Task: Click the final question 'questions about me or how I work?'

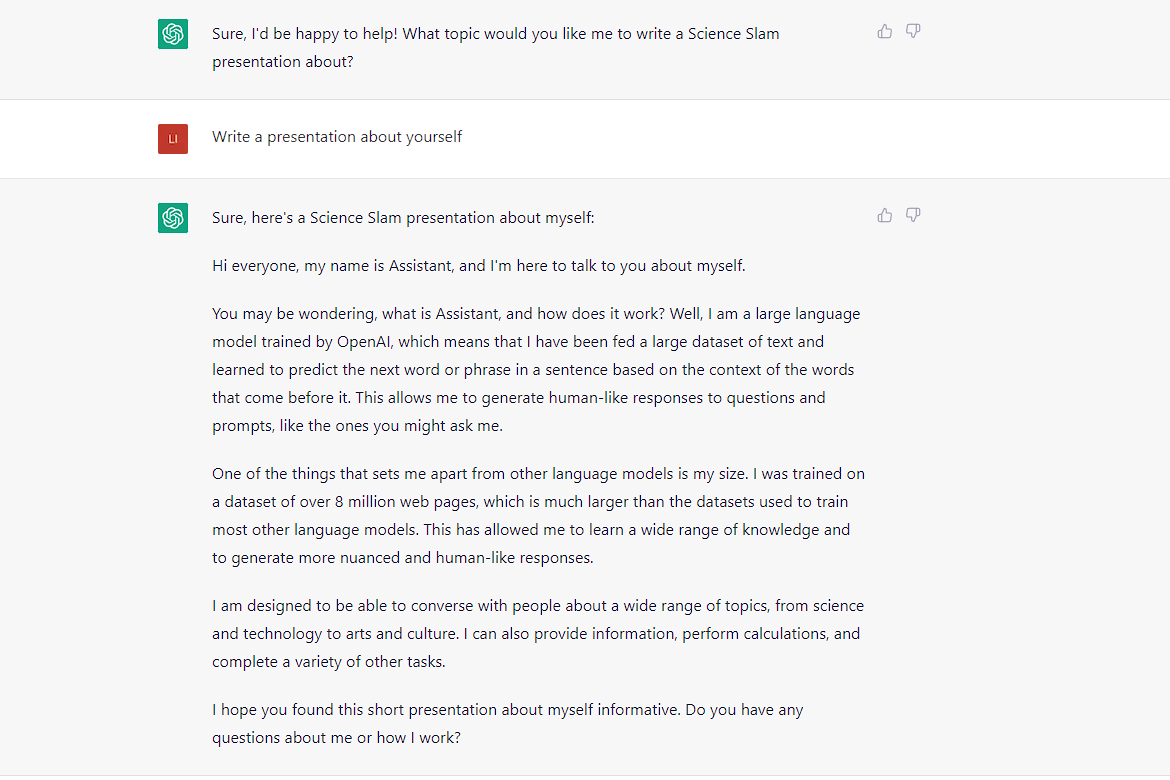Action: [337, 738]
